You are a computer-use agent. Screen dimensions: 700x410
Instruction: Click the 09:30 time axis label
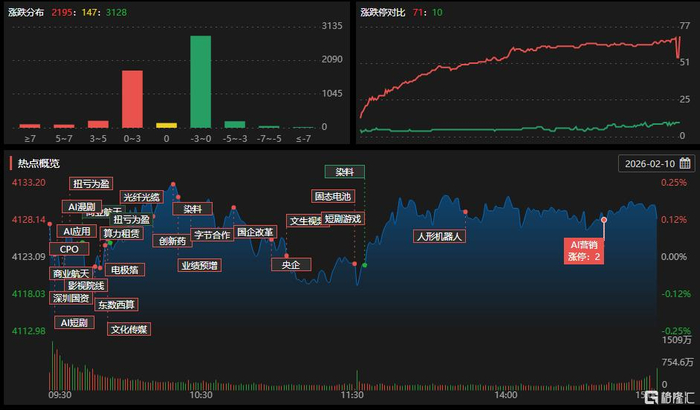(60, 395)
